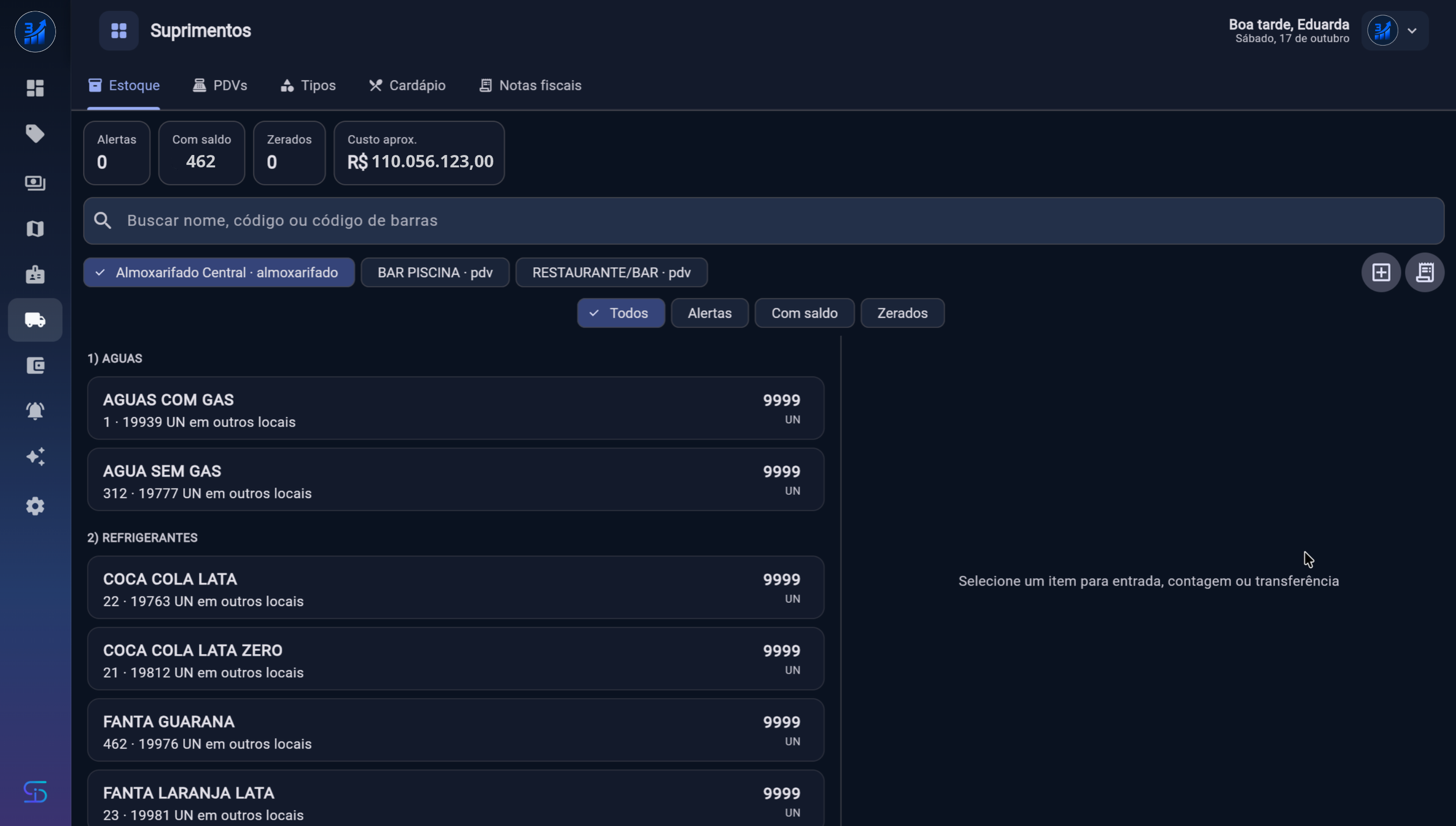Select the FANTA GUARANA item
The image size is (1456, 826).
tap(456, 731)
